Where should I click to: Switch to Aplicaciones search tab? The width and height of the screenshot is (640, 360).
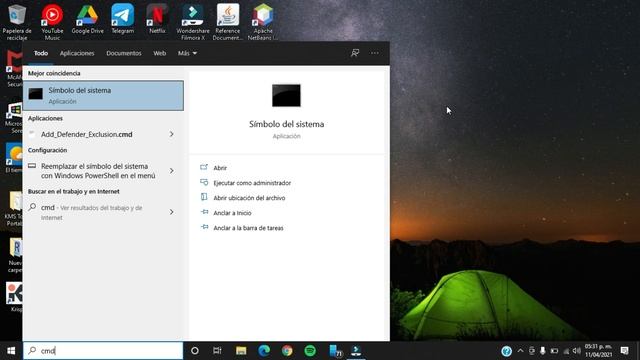click(x=77, y=53)
